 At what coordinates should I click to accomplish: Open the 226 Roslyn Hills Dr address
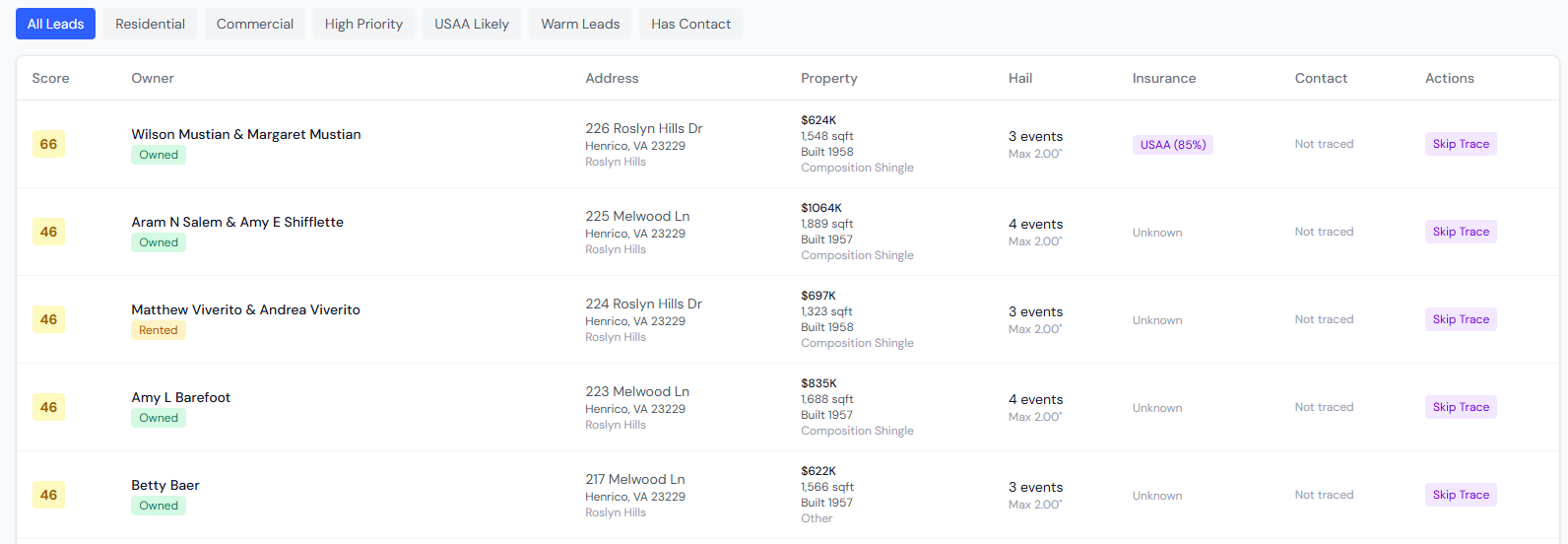pyautogui.click(x=643, y=128)
